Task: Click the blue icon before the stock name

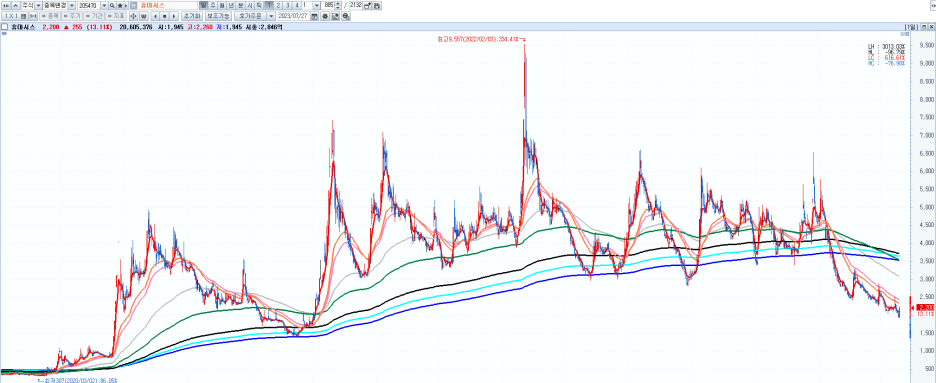Action: point(134,5)
